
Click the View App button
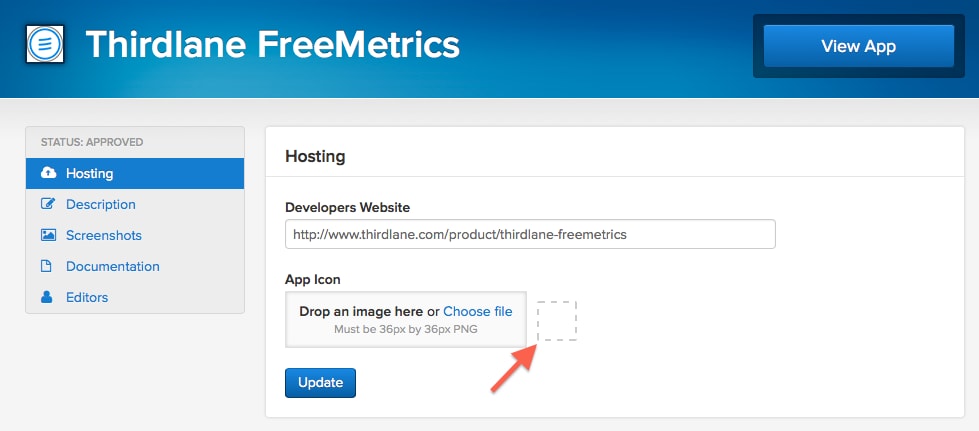tap(858, 46)
